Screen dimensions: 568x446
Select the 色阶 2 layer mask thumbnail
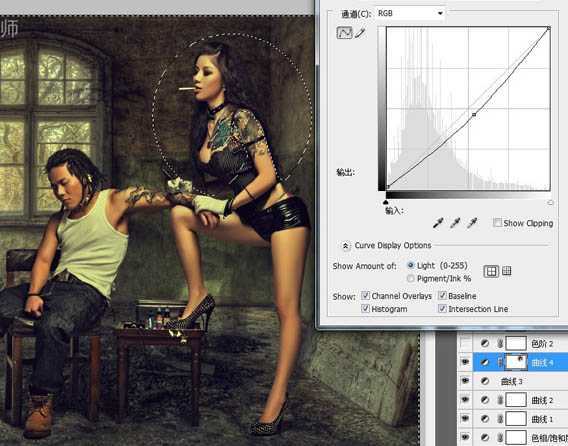click(515, 343)
